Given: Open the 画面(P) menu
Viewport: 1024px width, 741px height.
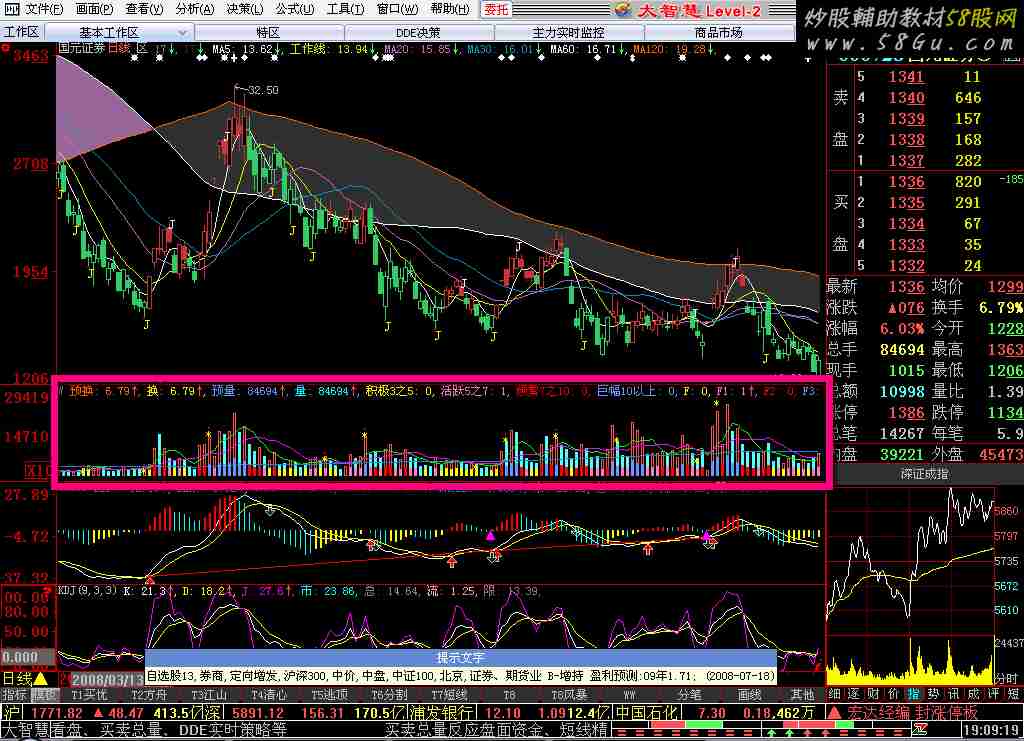Looking at the screenshot, I should (x=94, y=9).
